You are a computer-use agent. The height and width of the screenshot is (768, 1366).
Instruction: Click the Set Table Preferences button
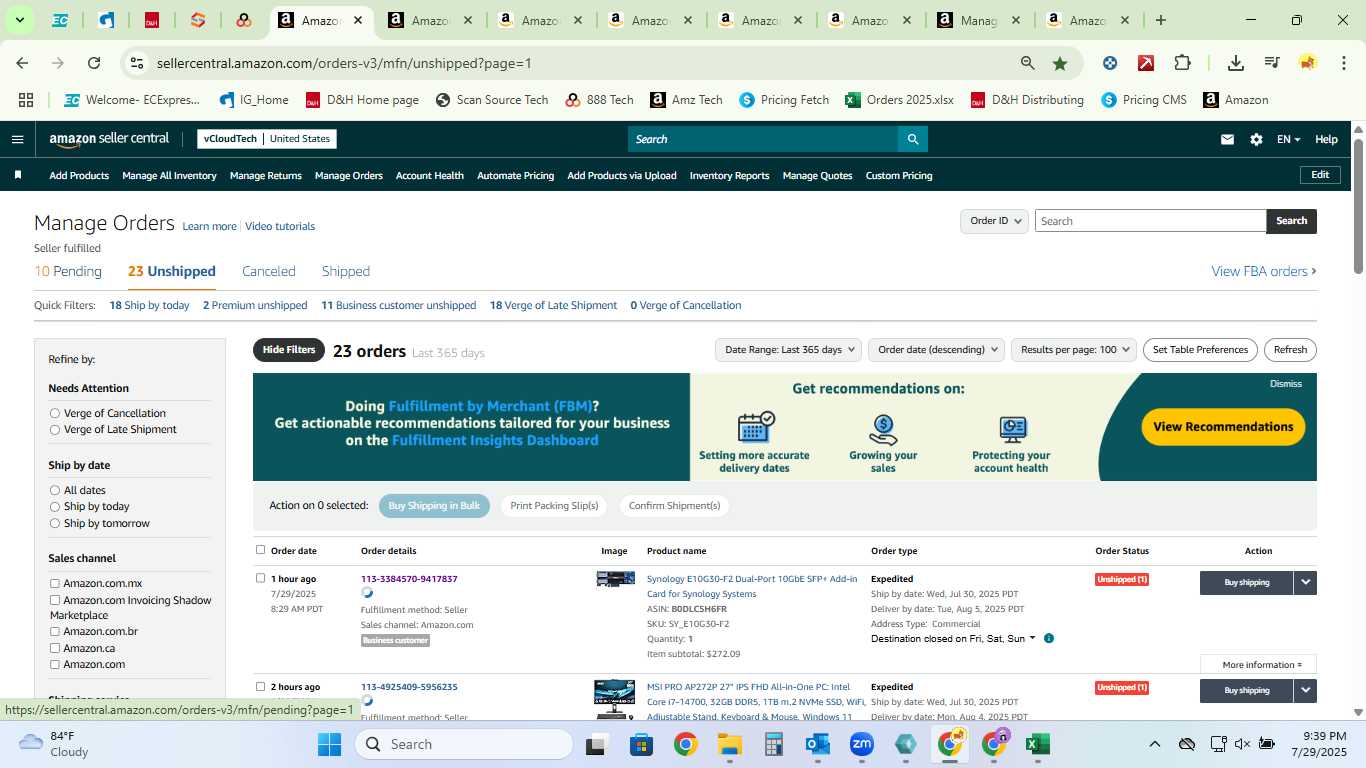point(1200,350)
